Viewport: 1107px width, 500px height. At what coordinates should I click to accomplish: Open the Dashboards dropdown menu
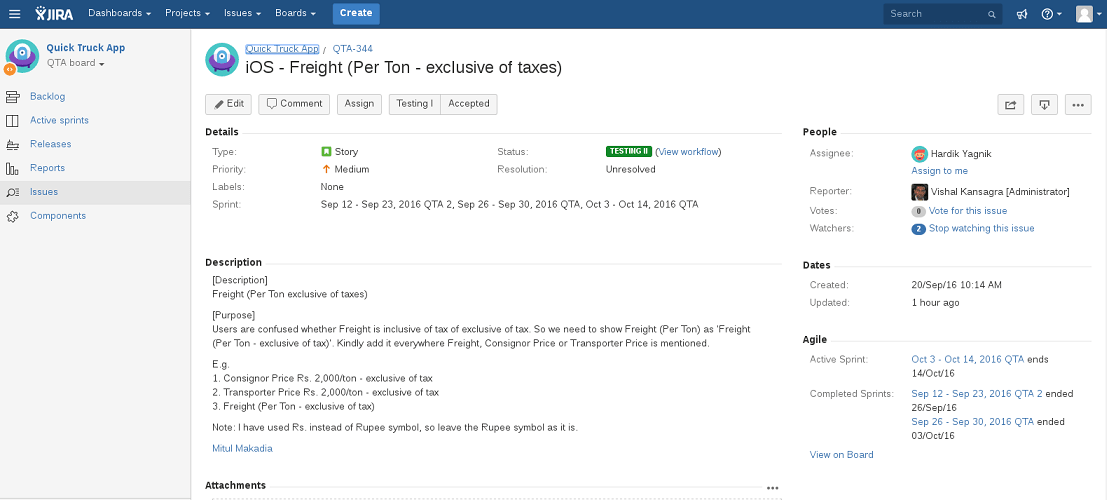tap(120, 13)
